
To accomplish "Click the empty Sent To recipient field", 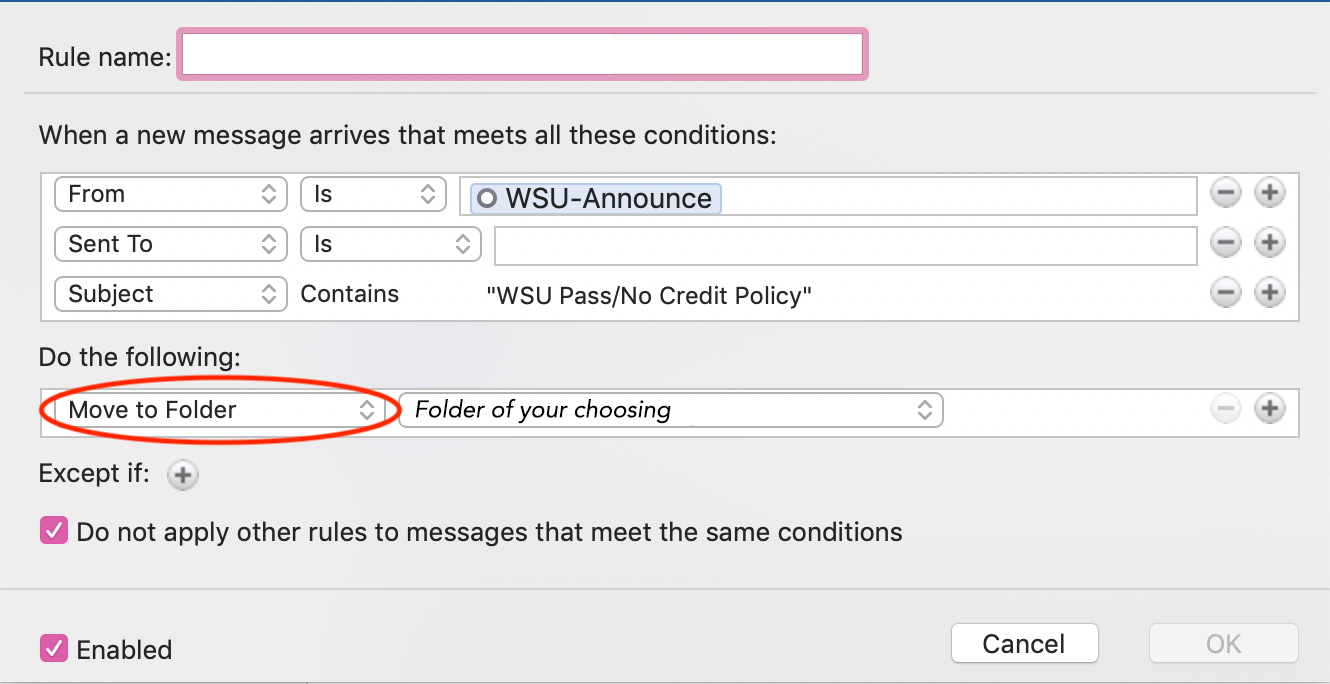I will (845, 245).
